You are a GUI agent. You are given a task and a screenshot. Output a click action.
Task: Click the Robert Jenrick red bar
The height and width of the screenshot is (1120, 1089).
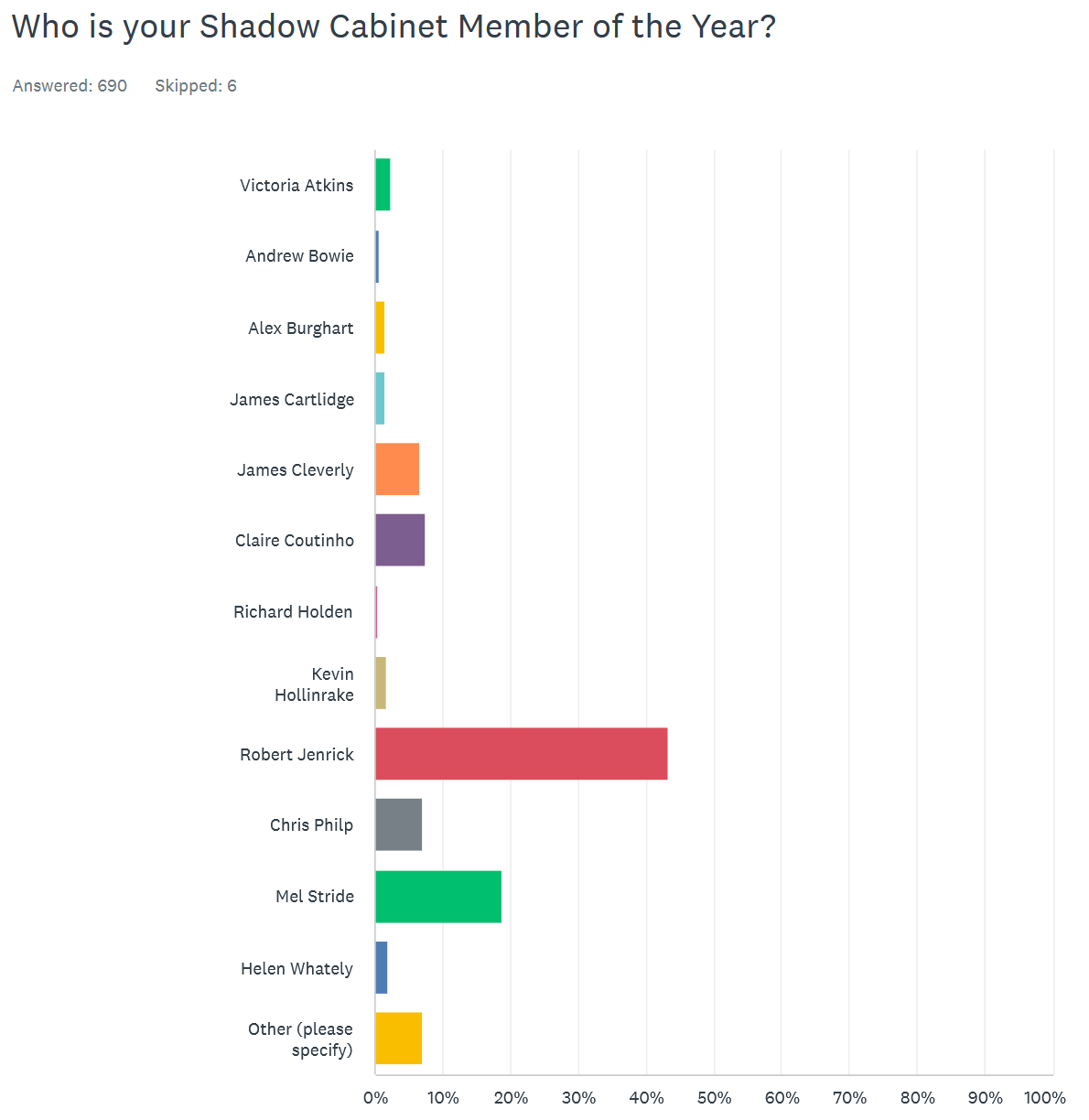coord(521,754)
